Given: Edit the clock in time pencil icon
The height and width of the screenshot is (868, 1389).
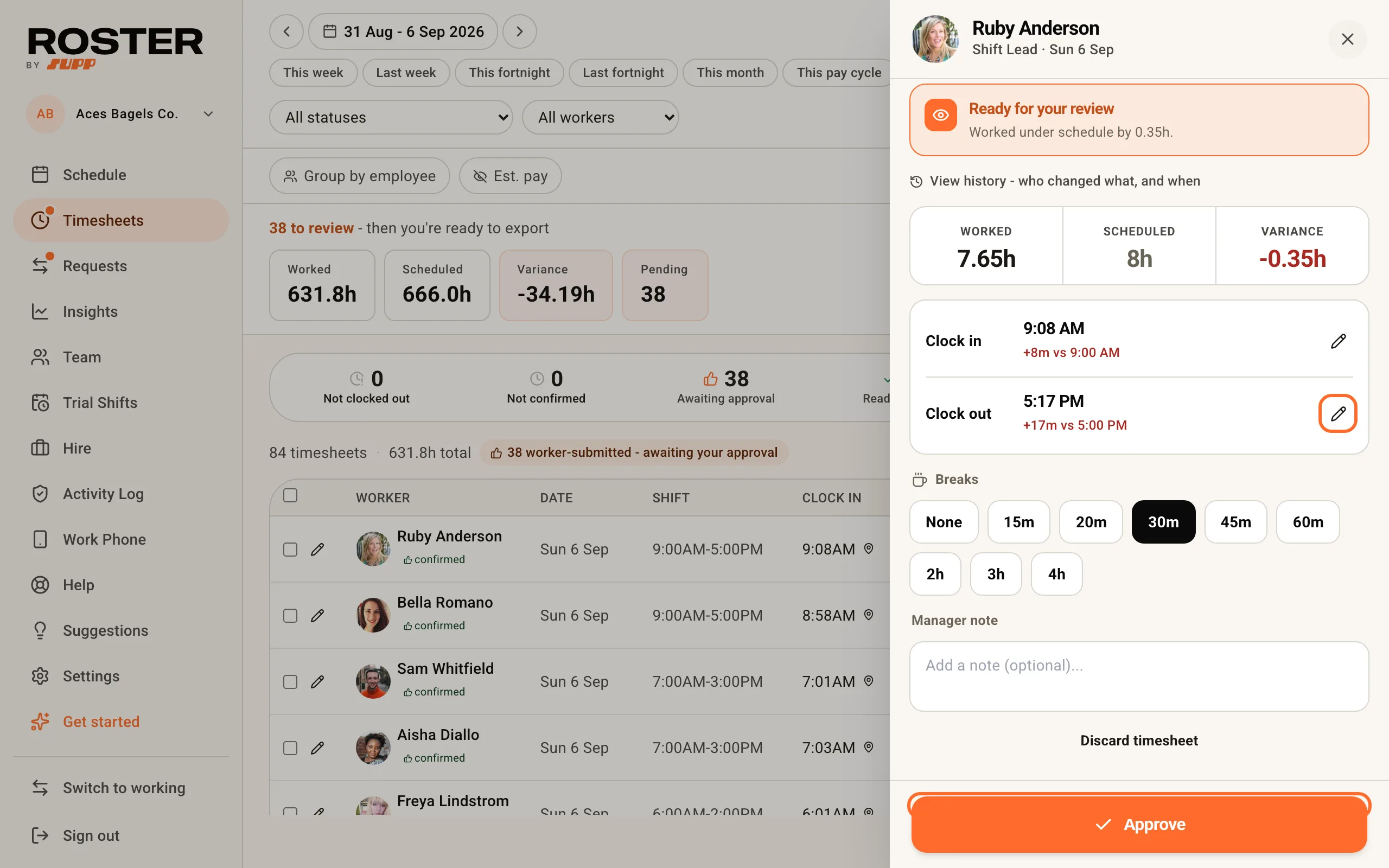Looking at the screenshot, I should pos(1337,341).
